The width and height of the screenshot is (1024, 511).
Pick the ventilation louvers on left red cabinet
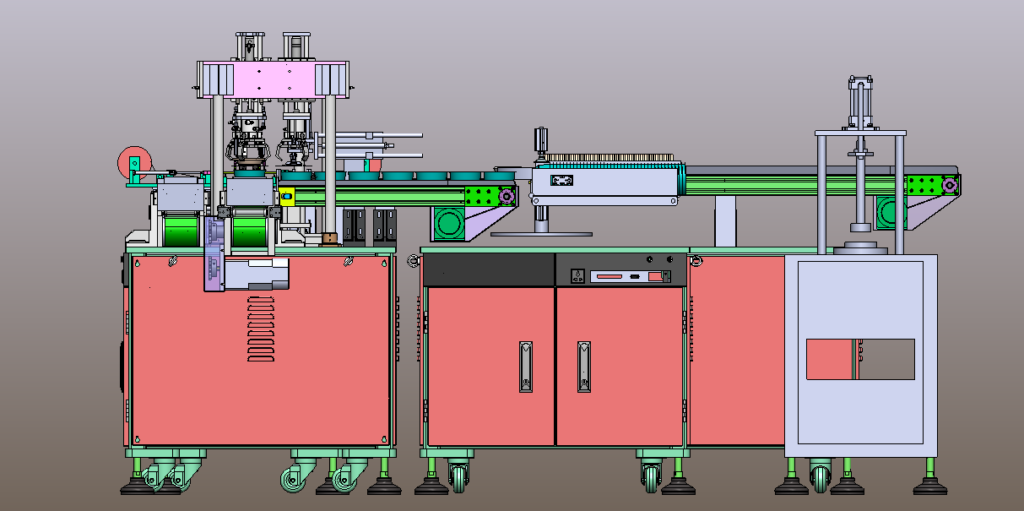point(261,329)
